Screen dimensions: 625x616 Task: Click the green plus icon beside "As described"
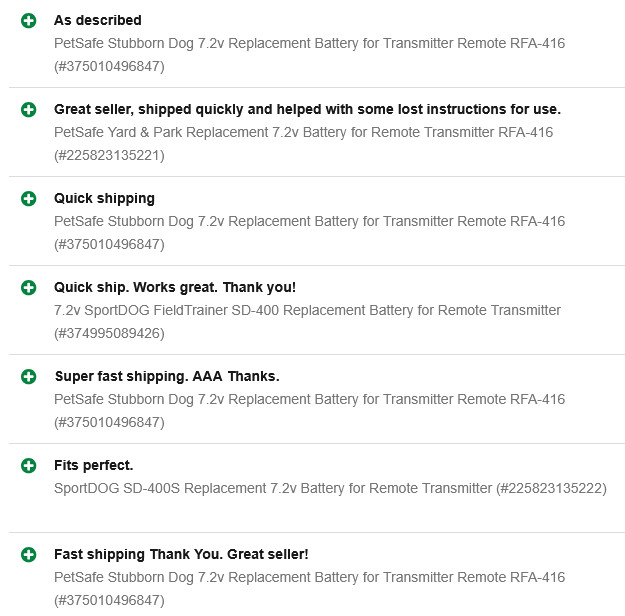click(28, 20)
